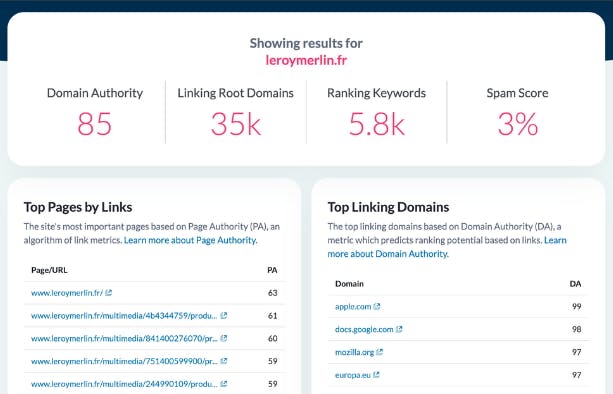
Task: Open external link icon next to mozilla.org
Action: coord(380,352)
